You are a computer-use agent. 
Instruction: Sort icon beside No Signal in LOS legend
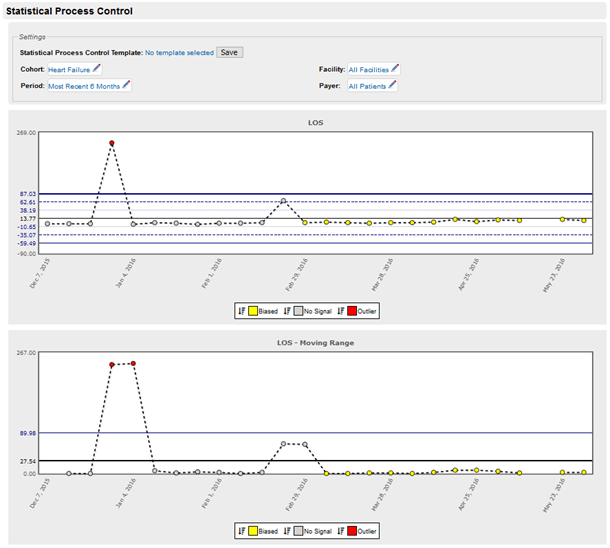click(x=287, y=311)
